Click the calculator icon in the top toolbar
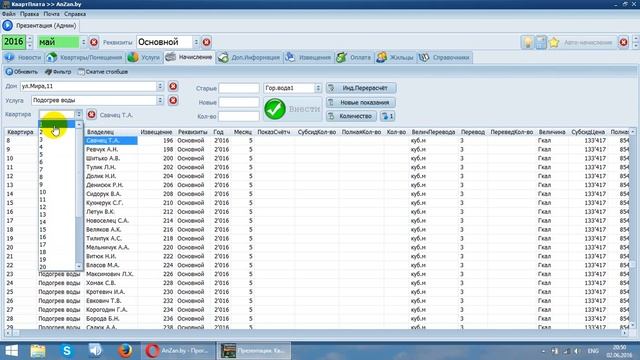Viewport: 640px width, 360px height. [x=541, y=42]
